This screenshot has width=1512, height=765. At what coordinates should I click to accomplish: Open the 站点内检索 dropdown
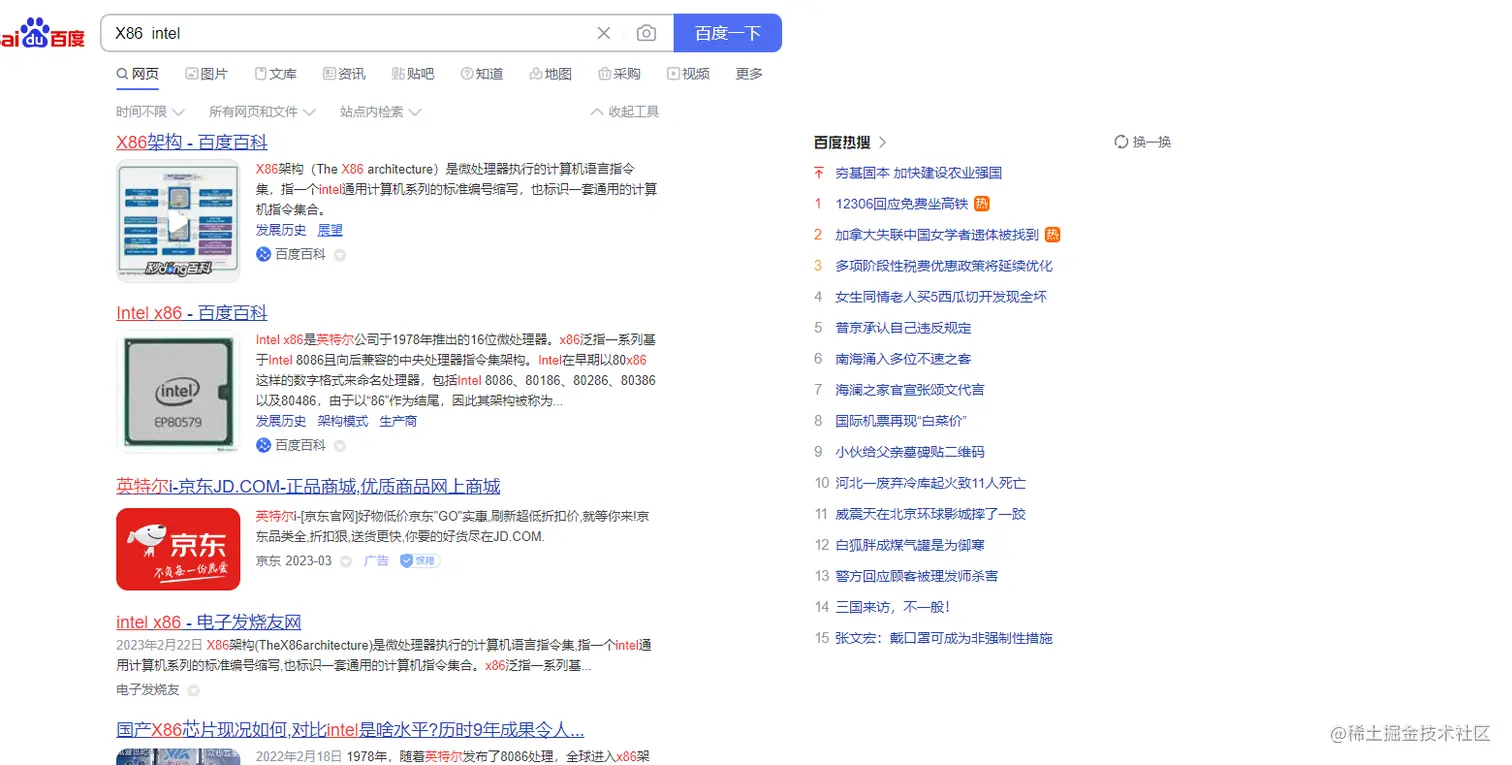coord(372,111)
